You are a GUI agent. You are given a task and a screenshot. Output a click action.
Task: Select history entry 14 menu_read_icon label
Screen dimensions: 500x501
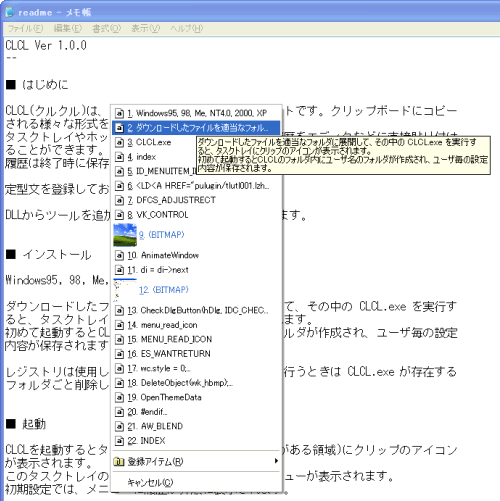(162, 325)
